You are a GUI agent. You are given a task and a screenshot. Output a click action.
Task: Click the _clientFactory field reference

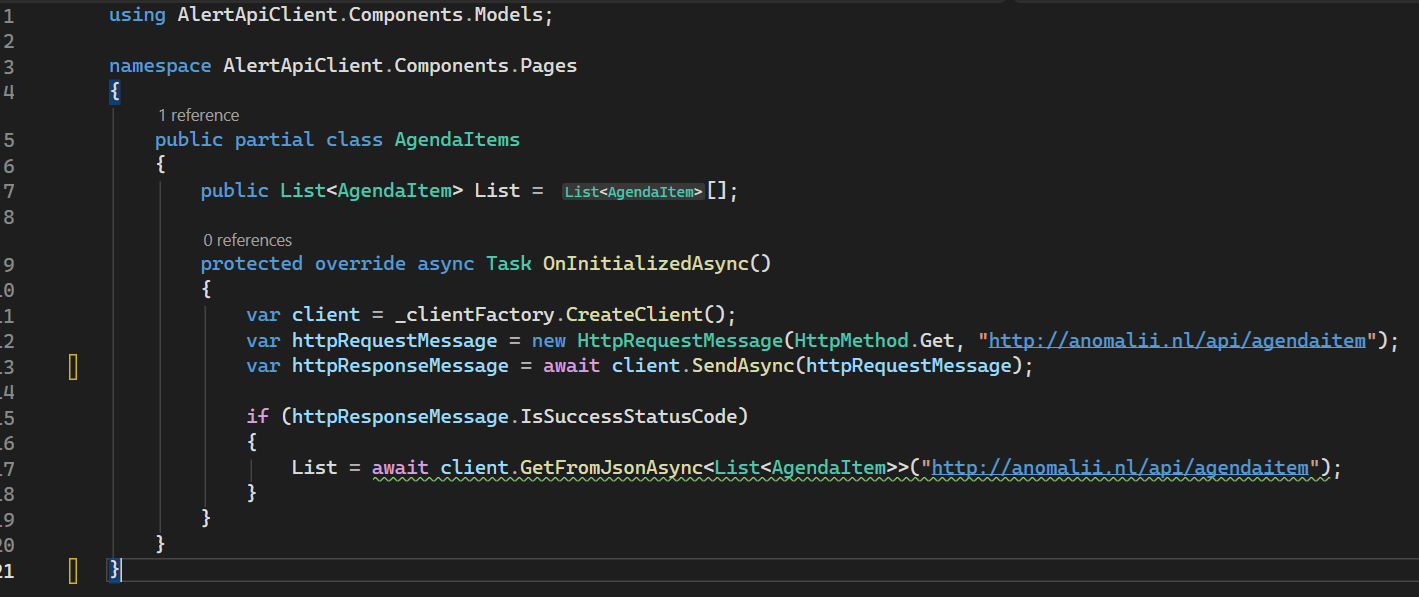tap(477, 315)
